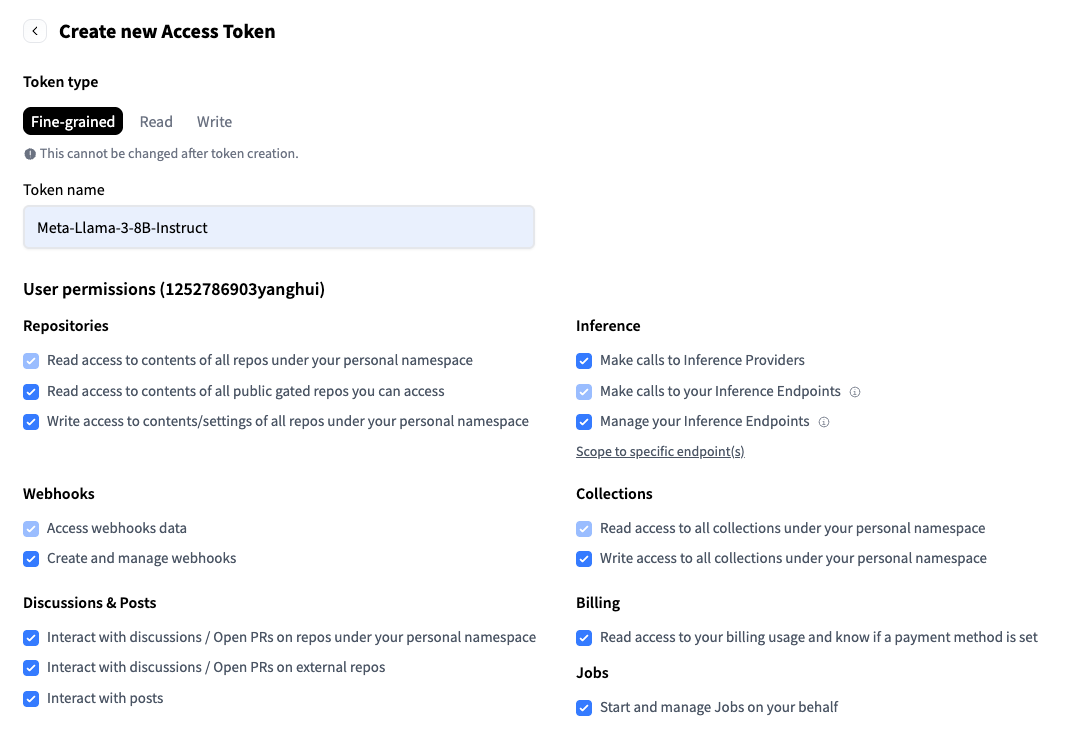Image resolution: width=1074 pixels, height=739 pixels.
Task: Uncheck write access to repos contents/settings
Action: click(31, 422)
